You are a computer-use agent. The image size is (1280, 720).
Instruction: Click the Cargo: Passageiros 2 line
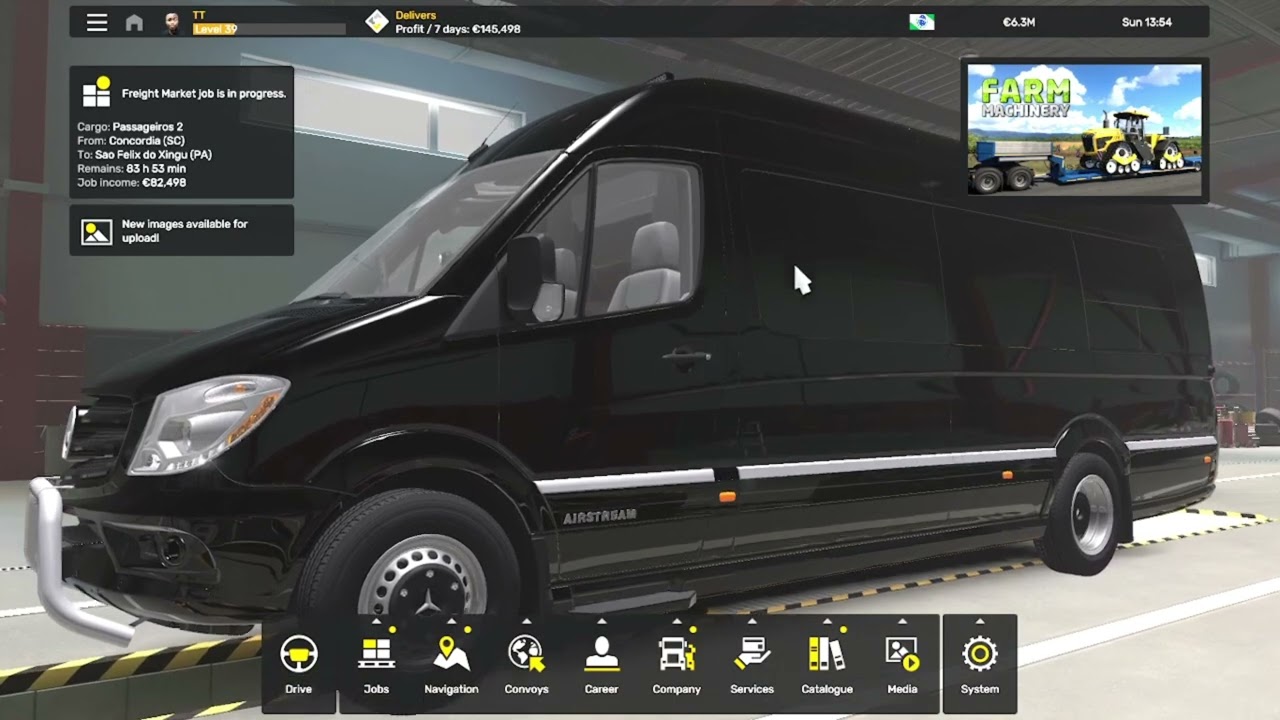pos(130,127)
